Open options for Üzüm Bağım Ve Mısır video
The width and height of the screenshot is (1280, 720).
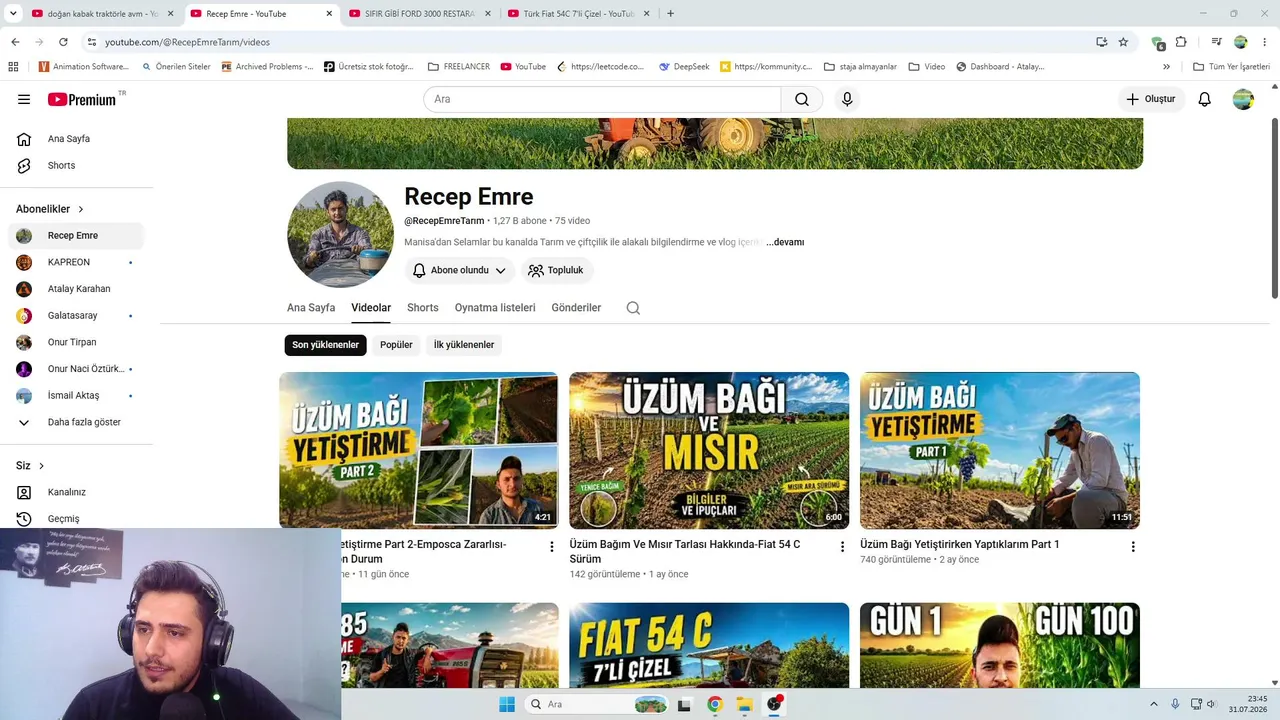point(842,547)
